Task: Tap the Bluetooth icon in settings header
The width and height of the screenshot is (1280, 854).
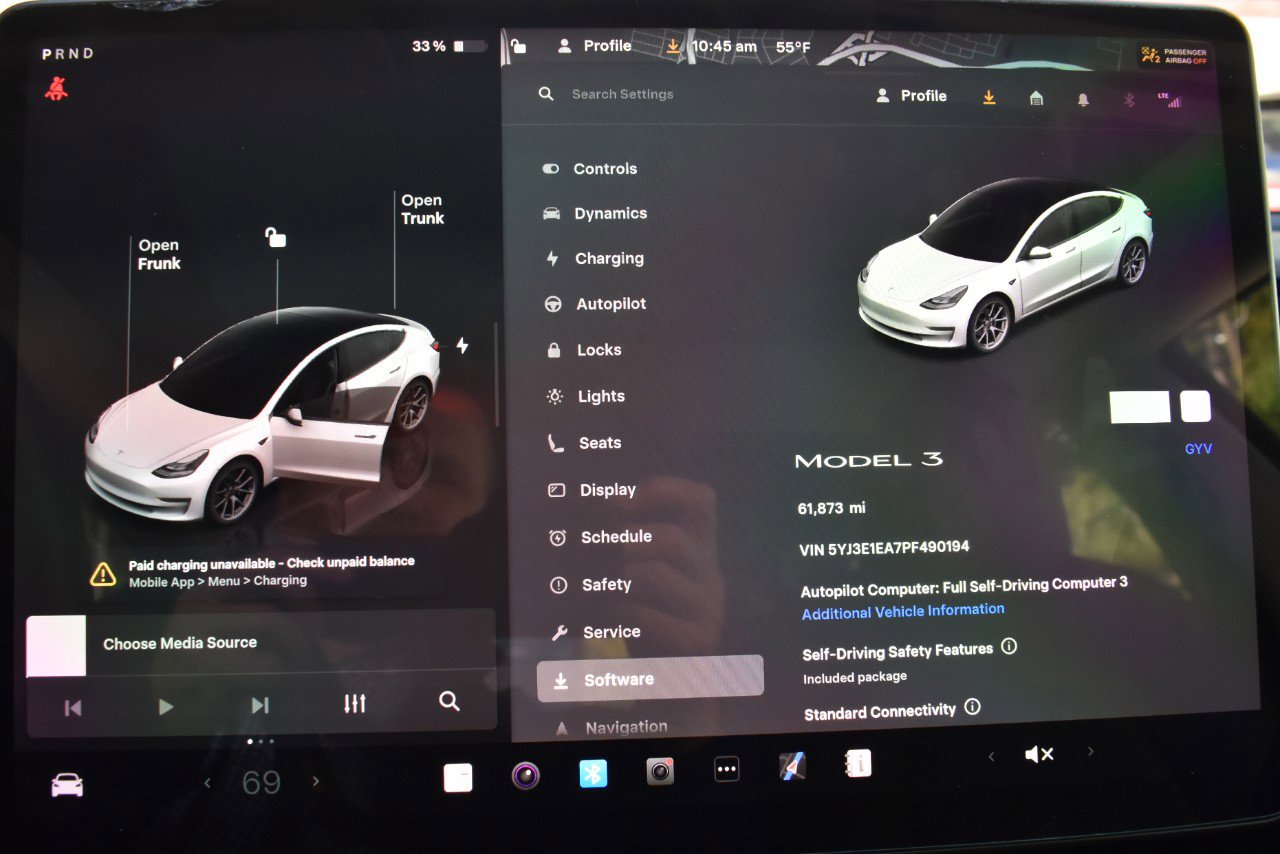Action: tap(1129, 100)
